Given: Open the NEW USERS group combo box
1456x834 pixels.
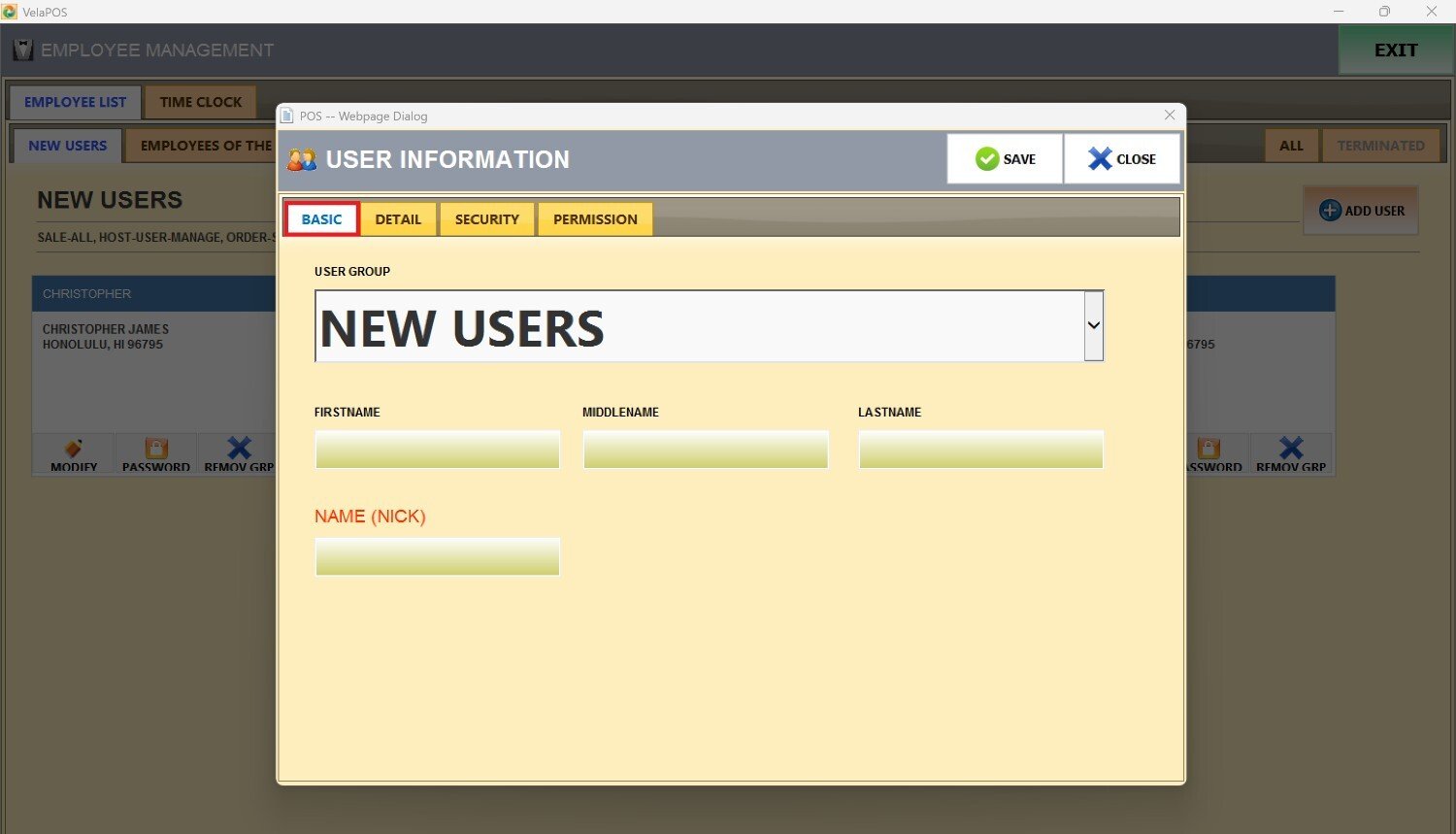Looking at the screenshot, I should (699, 327).
